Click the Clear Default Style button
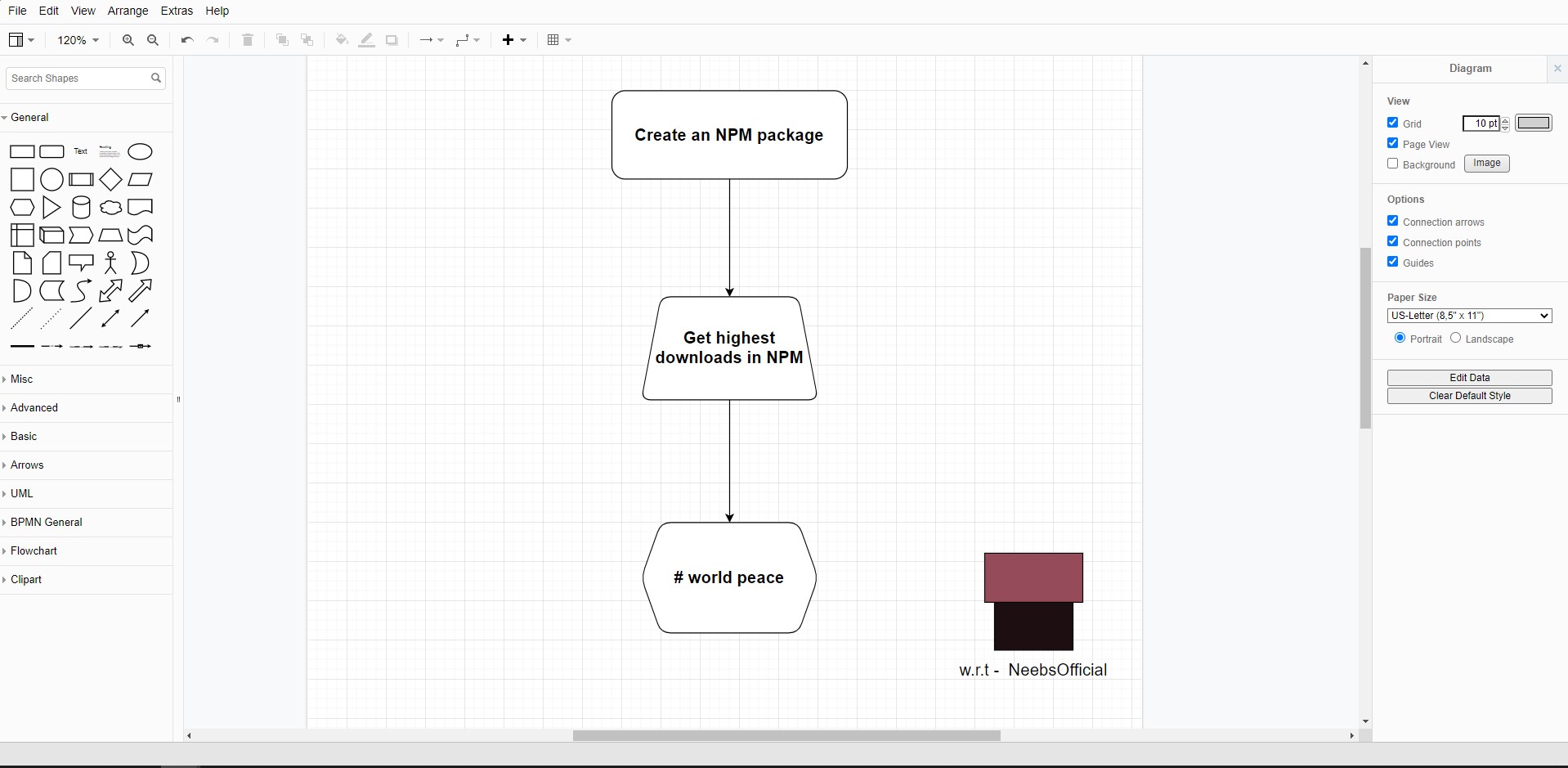 tap(1469, 396)
